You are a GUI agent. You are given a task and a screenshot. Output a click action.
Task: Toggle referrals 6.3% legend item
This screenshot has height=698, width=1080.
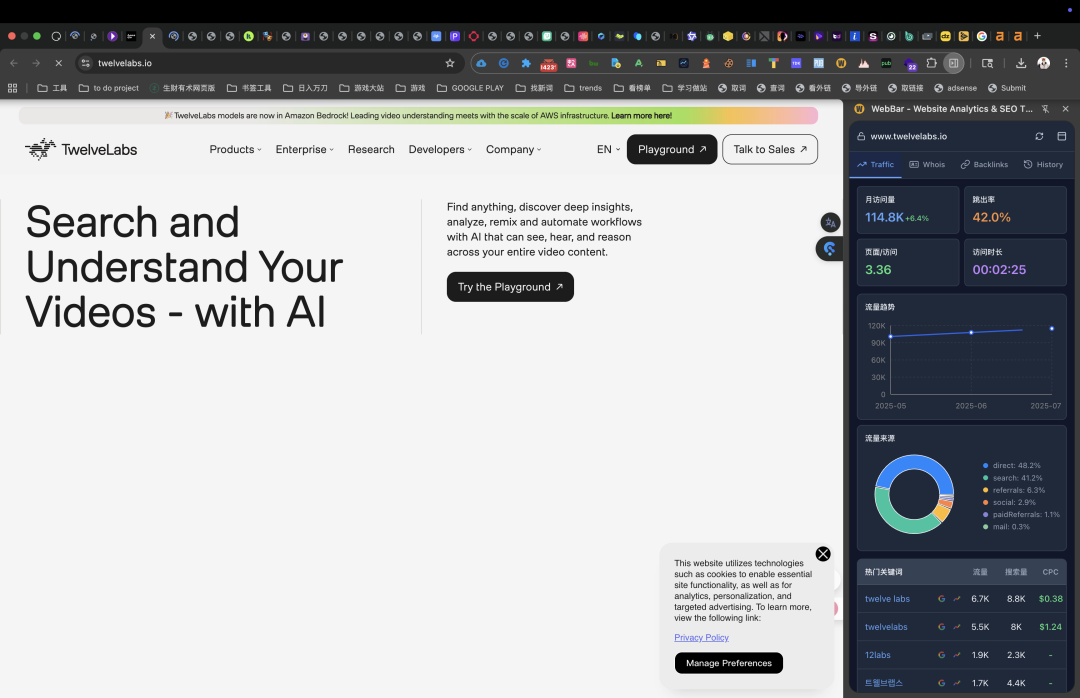(x=1014, y=491)
